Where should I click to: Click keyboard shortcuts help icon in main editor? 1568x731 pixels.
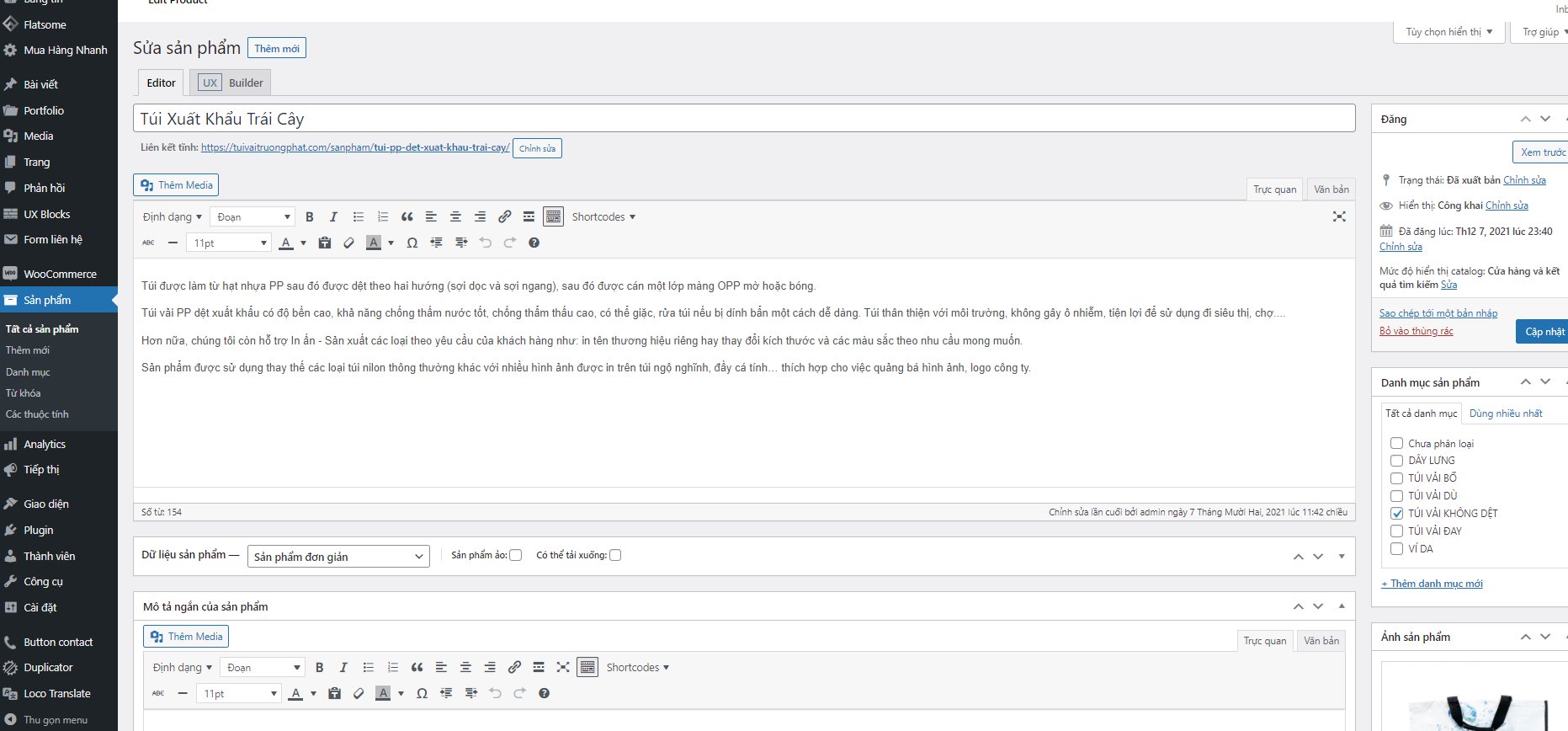click(534, 243)
